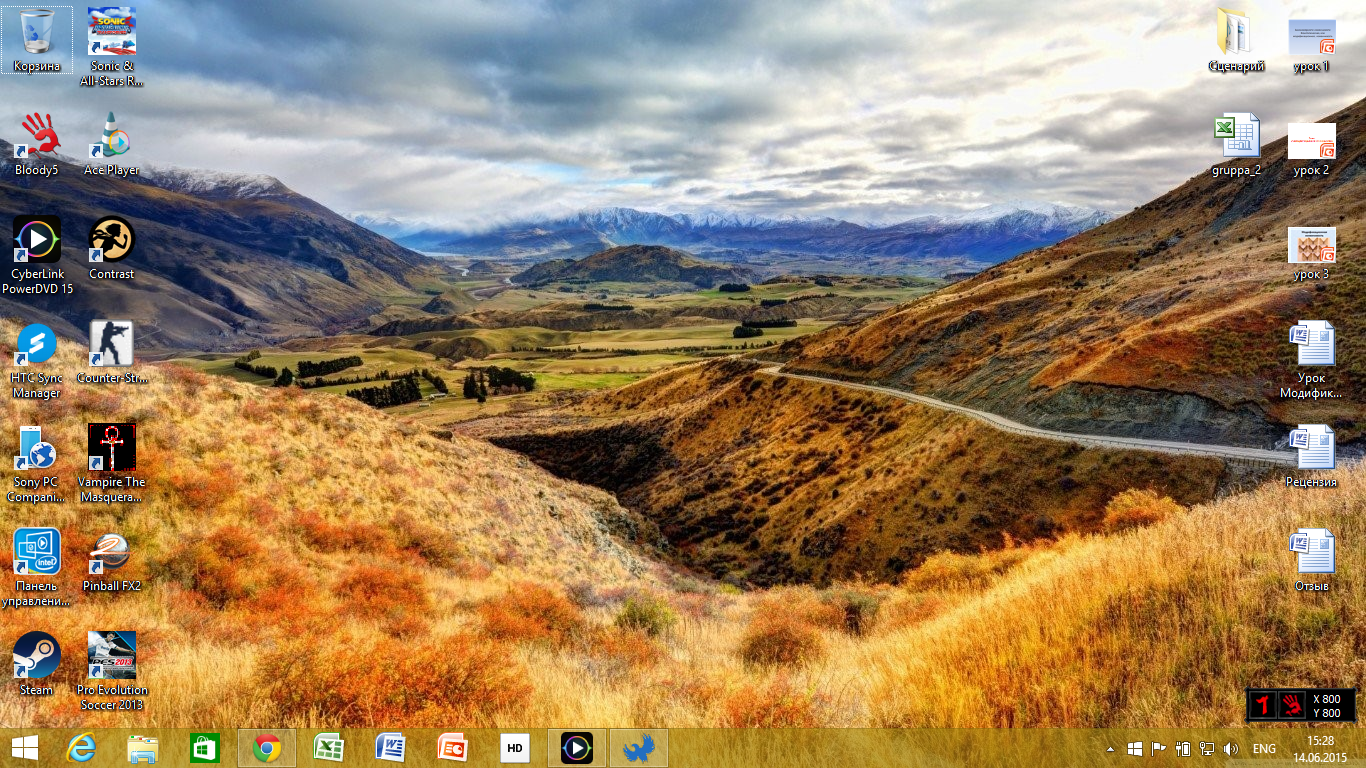Screen dimensions: 1366x768
Task: Show hidden system tray icons
Action: click(x=1110, y=749)
